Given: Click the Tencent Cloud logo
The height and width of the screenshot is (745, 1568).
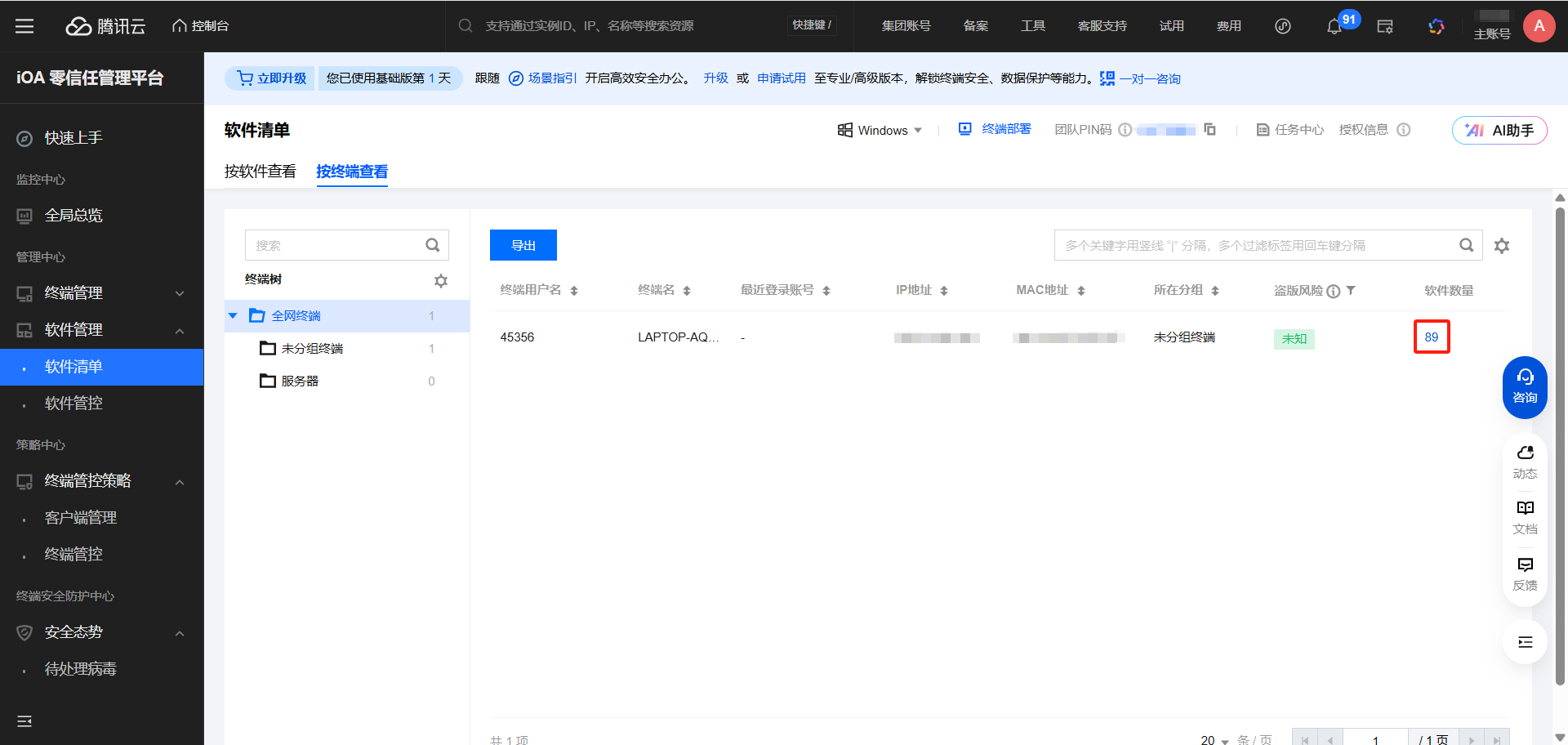Looking at the screenshot, I should (x=105, y=26).
